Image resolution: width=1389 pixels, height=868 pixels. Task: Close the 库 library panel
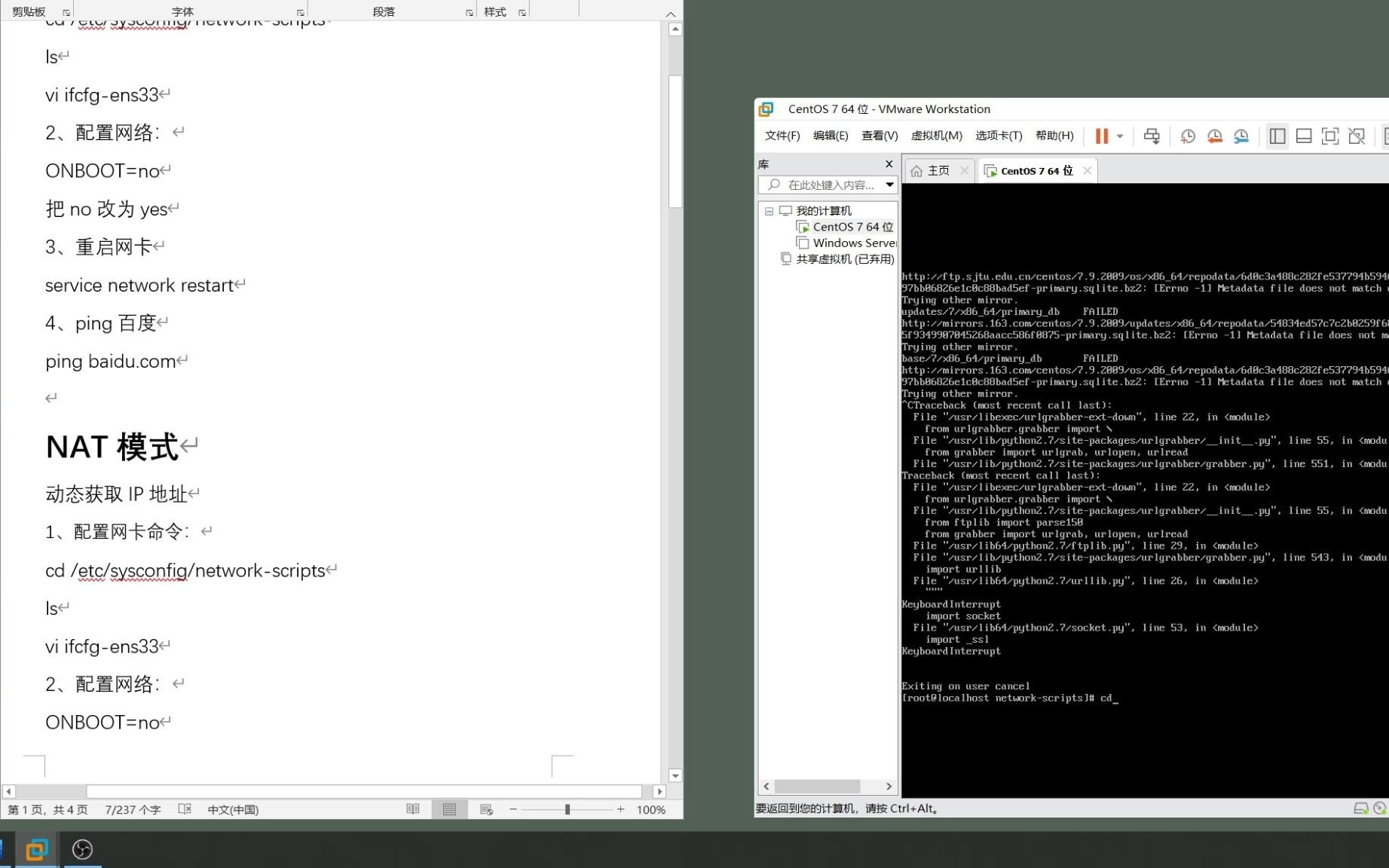889,164
